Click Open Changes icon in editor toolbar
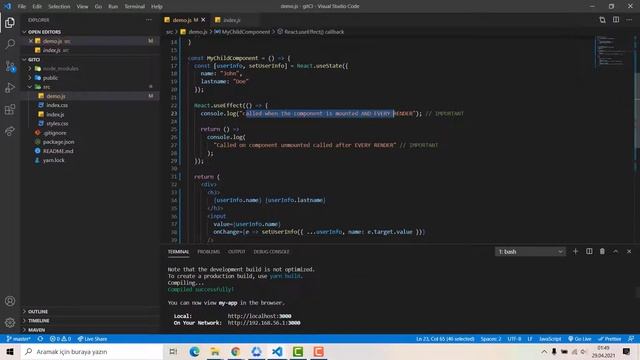The width and height of the screenshot is (640, 360). coord(602,20)
